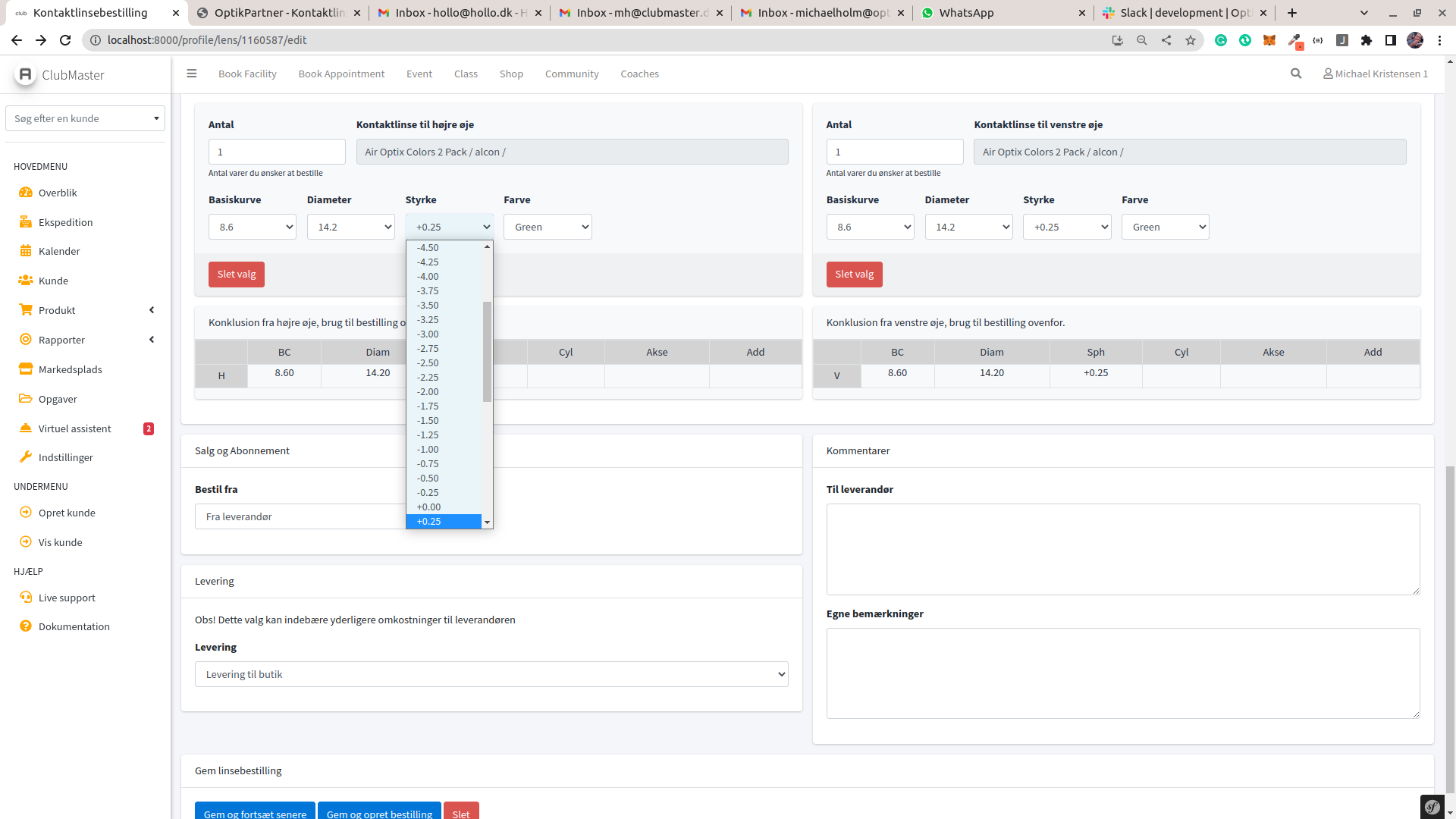
Task: Click the left eye Slet valg button
Action: coord(854,275)
